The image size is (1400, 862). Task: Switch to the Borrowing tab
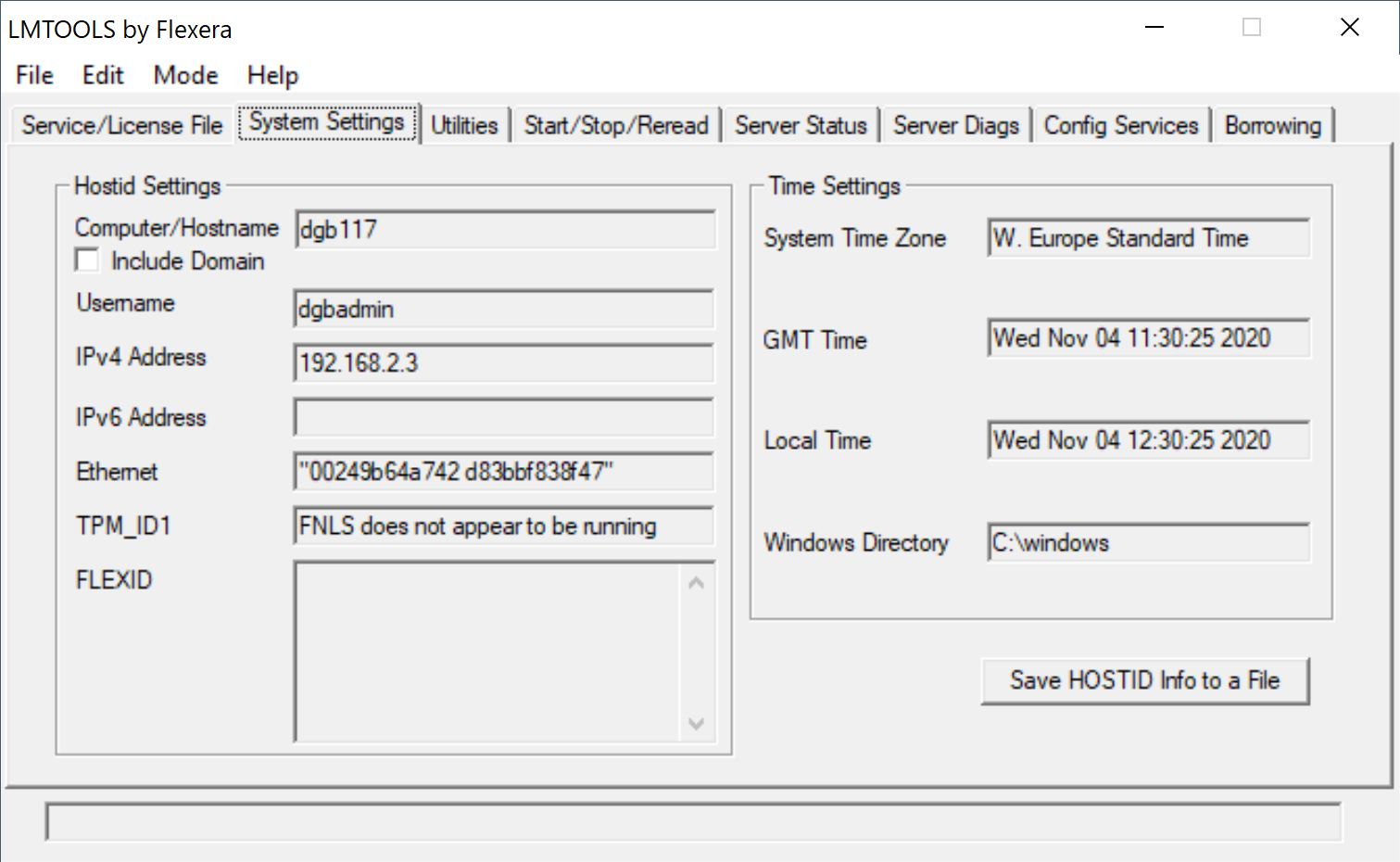click(1273, 125)
